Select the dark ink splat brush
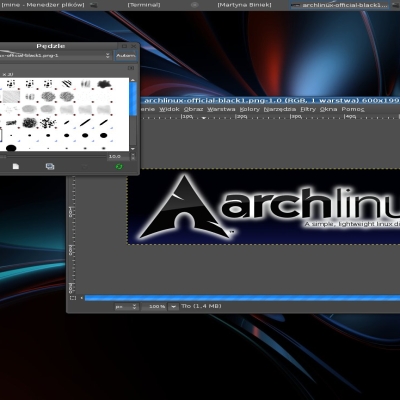400x400 pixels. pos(104,84)
